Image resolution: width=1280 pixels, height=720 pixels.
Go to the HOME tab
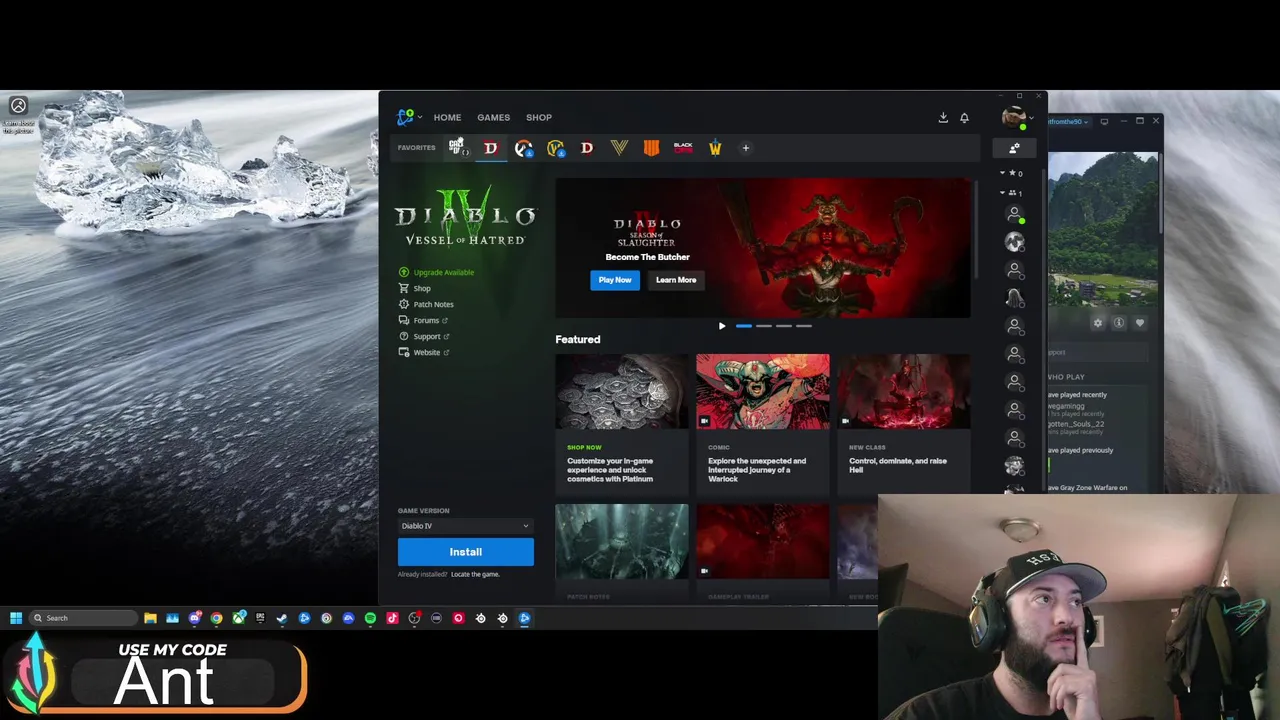(447, 117)
